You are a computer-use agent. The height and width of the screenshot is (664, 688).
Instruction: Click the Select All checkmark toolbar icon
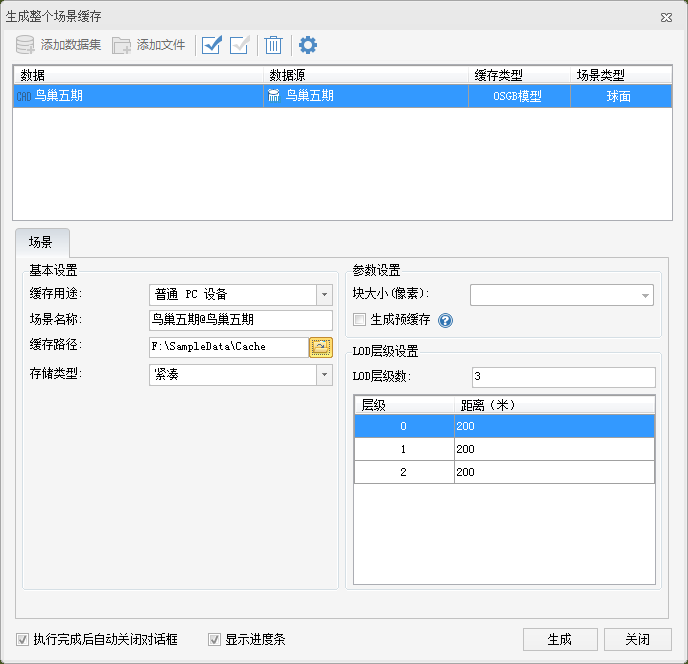(211, 45)
